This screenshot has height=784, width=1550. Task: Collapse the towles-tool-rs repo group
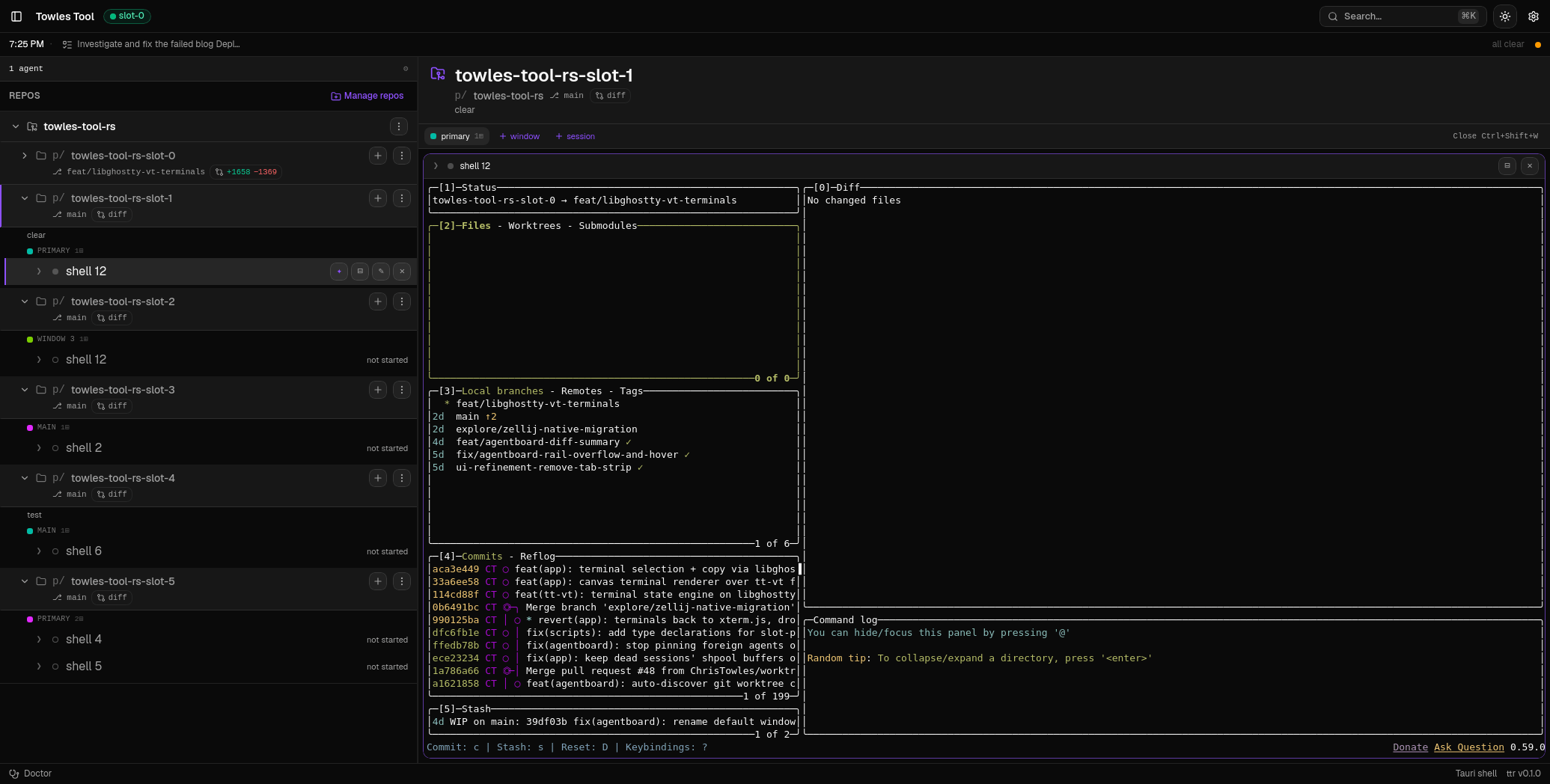point(15,126)
